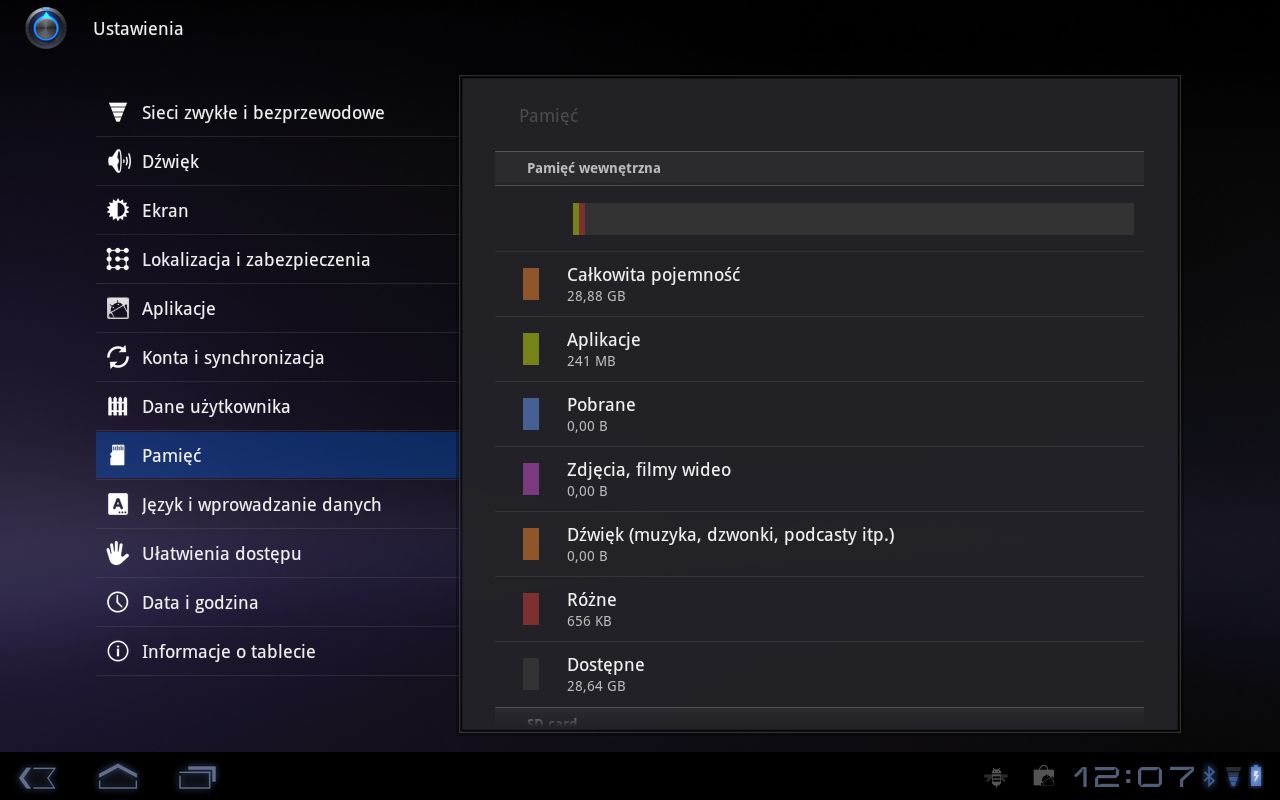1280x800 pixels.
Task: Select the Pamięć SD card icon
Action: pyautogui.click(x=118, y=455)
